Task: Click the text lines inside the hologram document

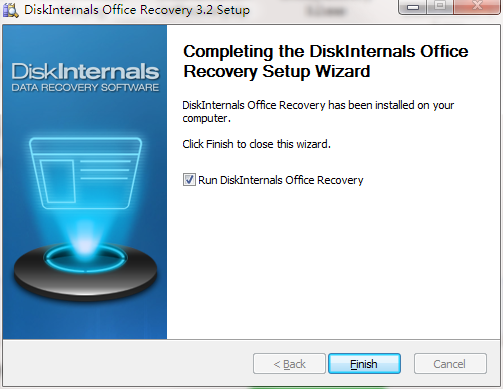Action: point(105,170)
